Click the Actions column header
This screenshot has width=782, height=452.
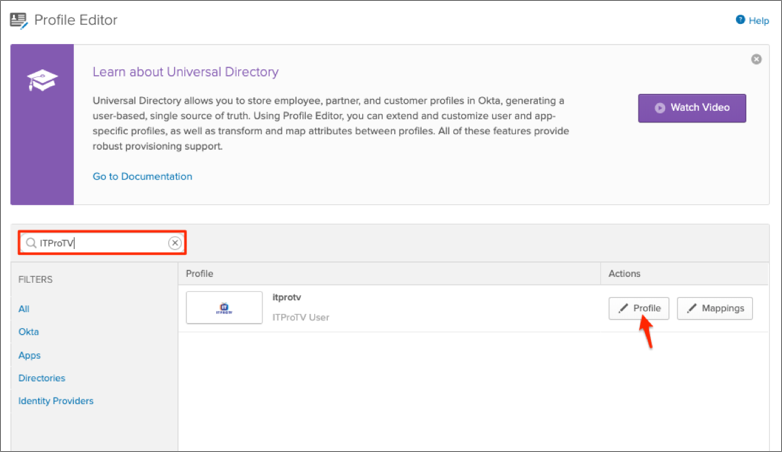coord(624,273)
